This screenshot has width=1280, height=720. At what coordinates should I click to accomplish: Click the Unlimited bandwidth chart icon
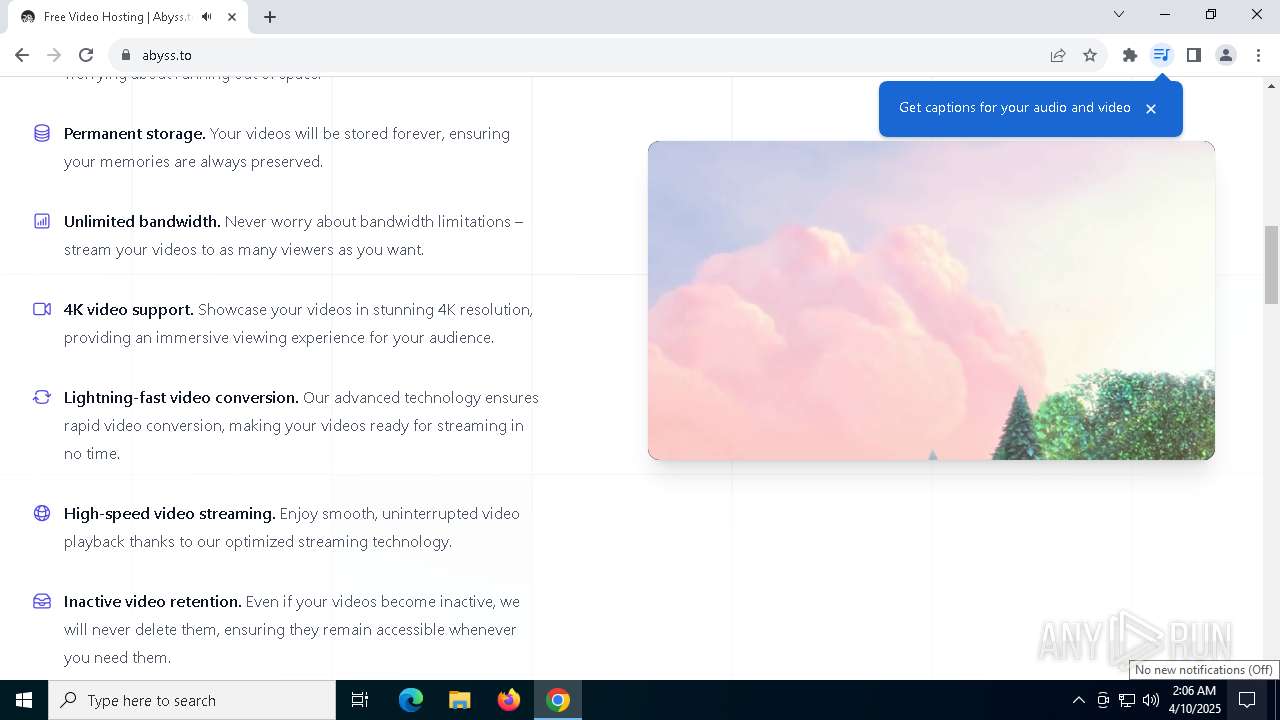(x=42, y=221)
